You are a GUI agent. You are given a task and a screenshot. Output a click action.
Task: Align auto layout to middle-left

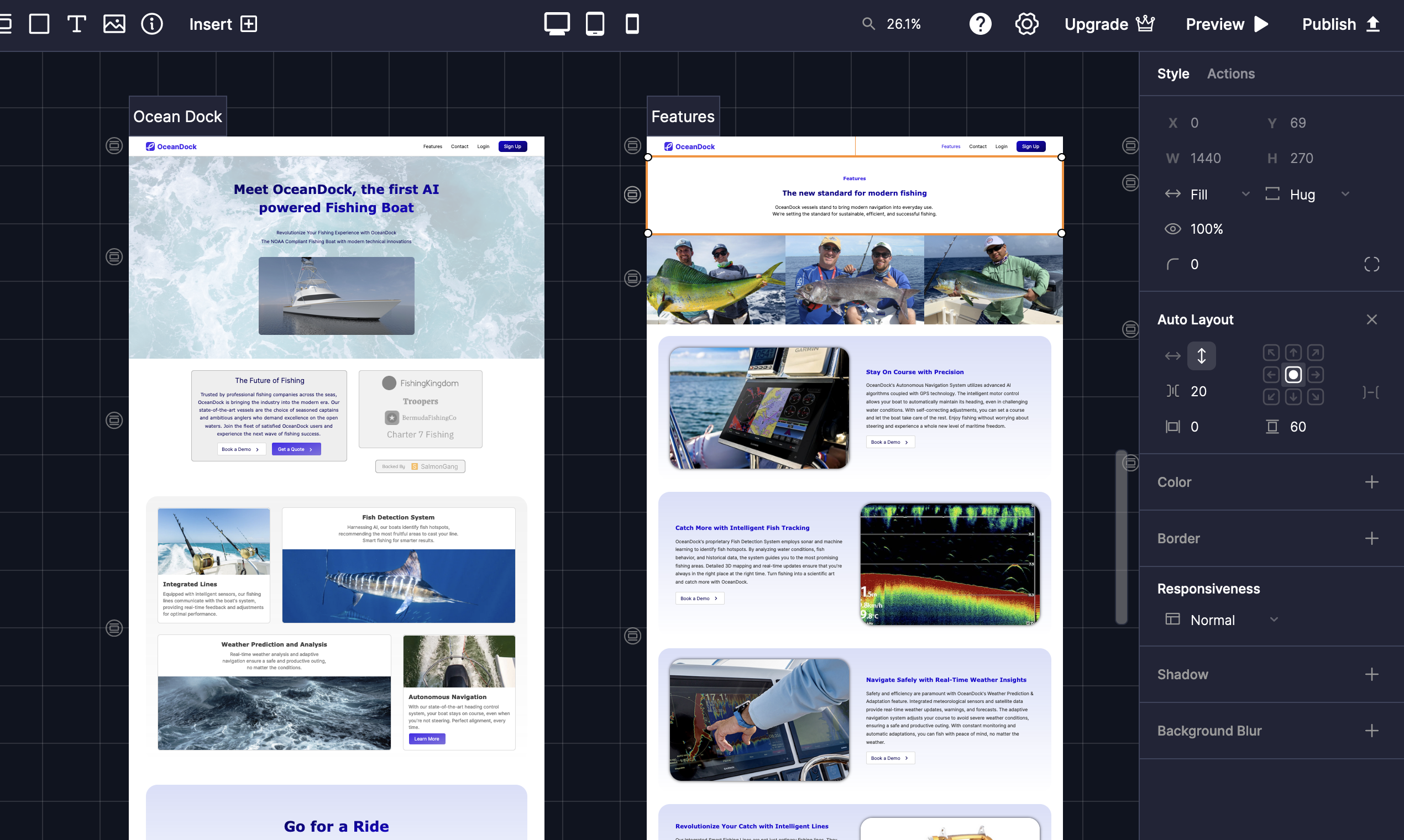pos(1271,375)
